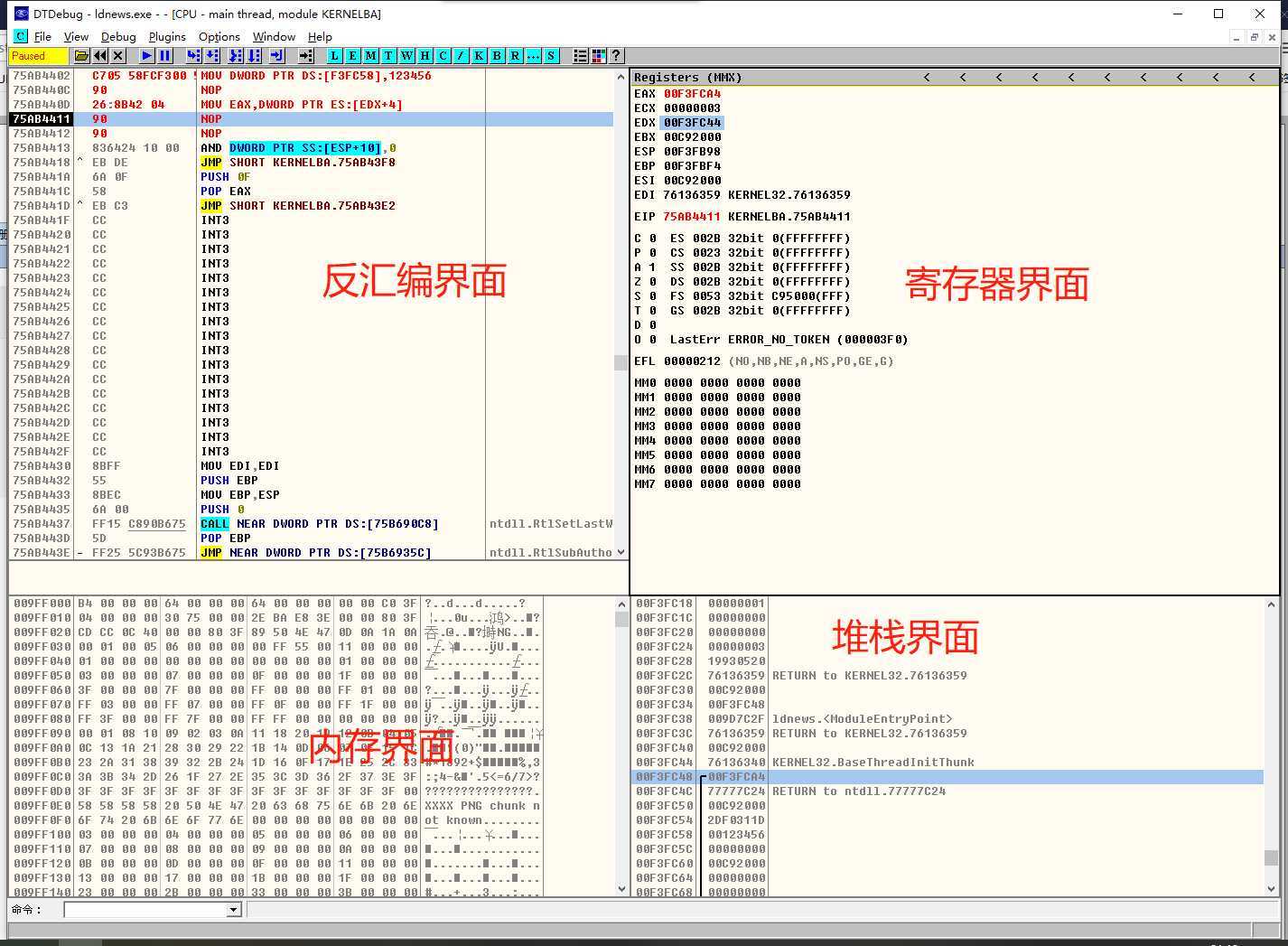Click the Step over toolbar icon
1288x946 pixels.
(x=211, y=56)
